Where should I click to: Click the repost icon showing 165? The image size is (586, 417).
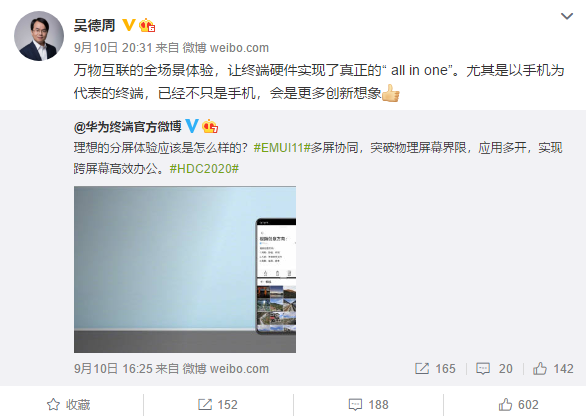coord(435,369)
